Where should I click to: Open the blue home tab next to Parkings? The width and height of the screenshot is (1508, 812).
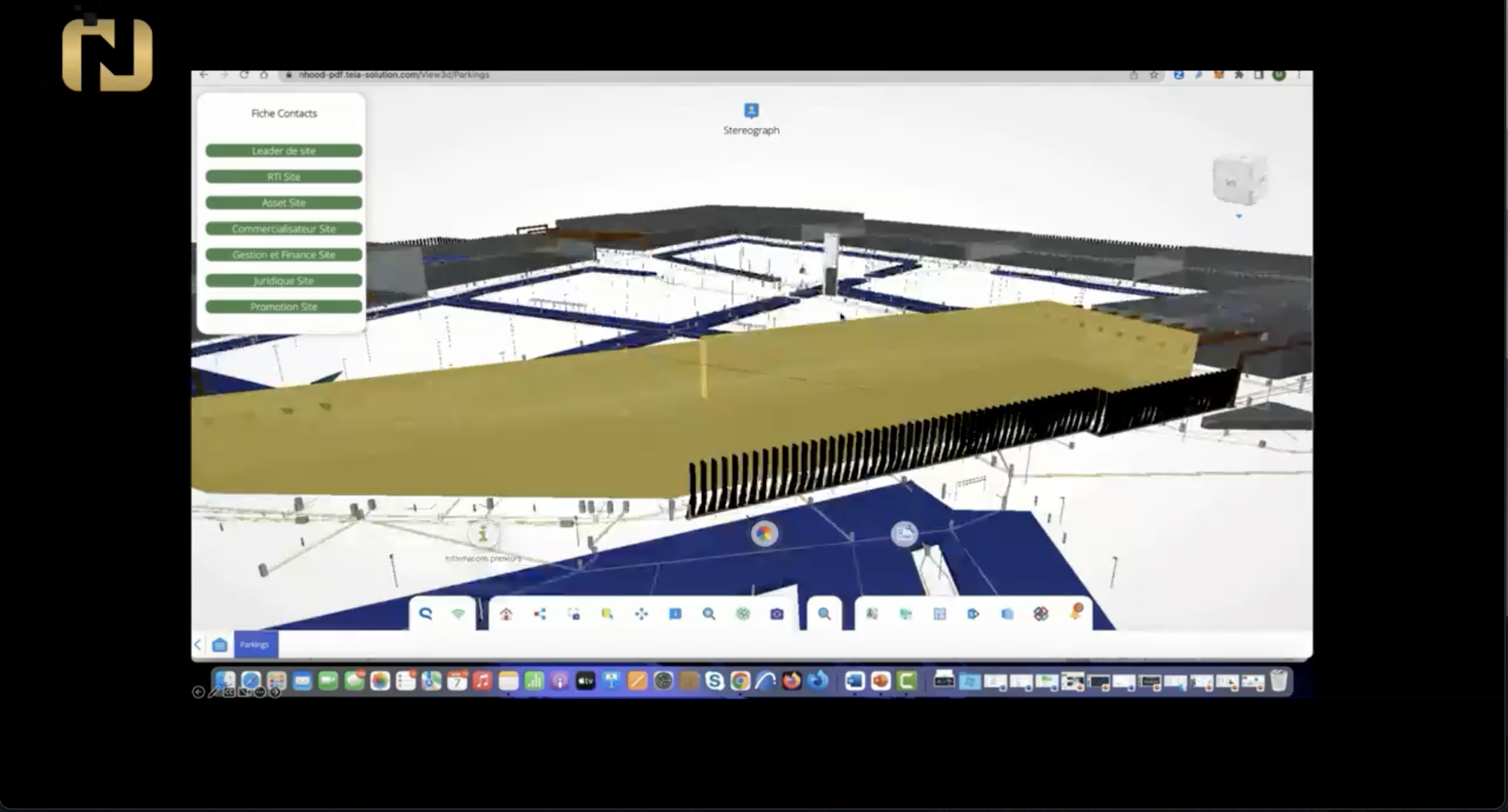click(x=220, y=645)
